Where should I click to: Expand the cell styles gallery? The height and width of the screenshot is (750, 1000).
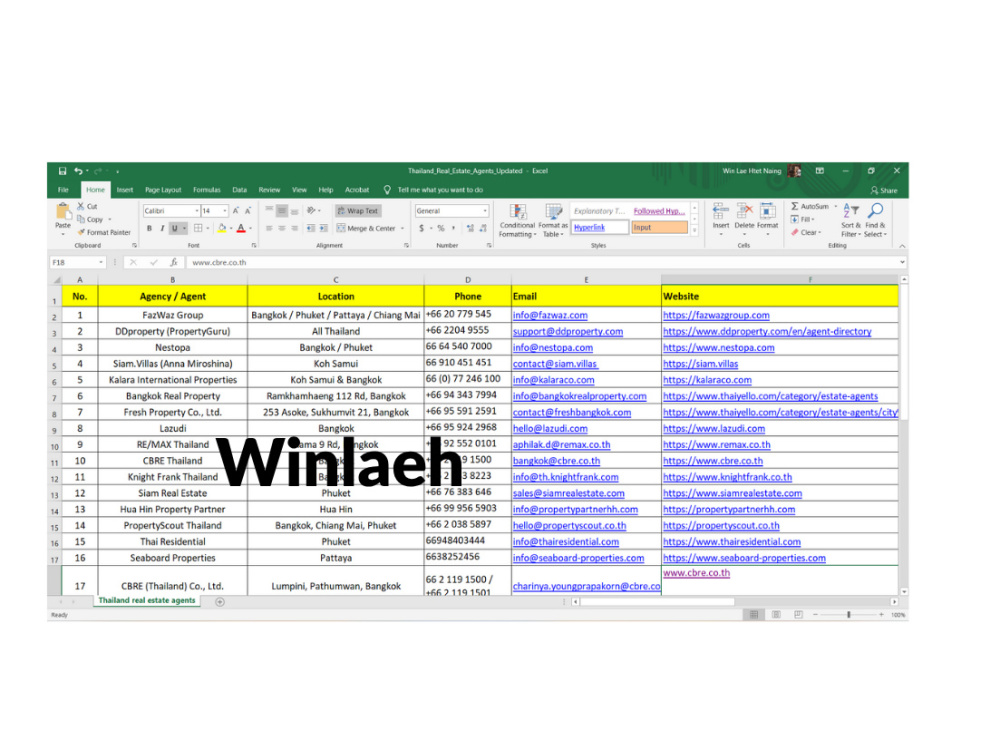(695, 231)
